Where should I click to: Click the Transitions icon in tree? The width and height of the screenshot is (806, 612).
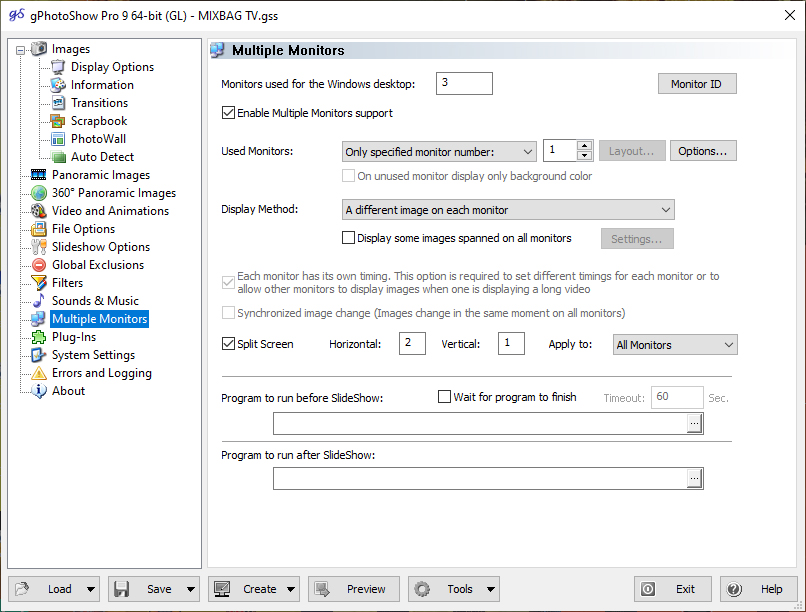click(x=58, y=103)
